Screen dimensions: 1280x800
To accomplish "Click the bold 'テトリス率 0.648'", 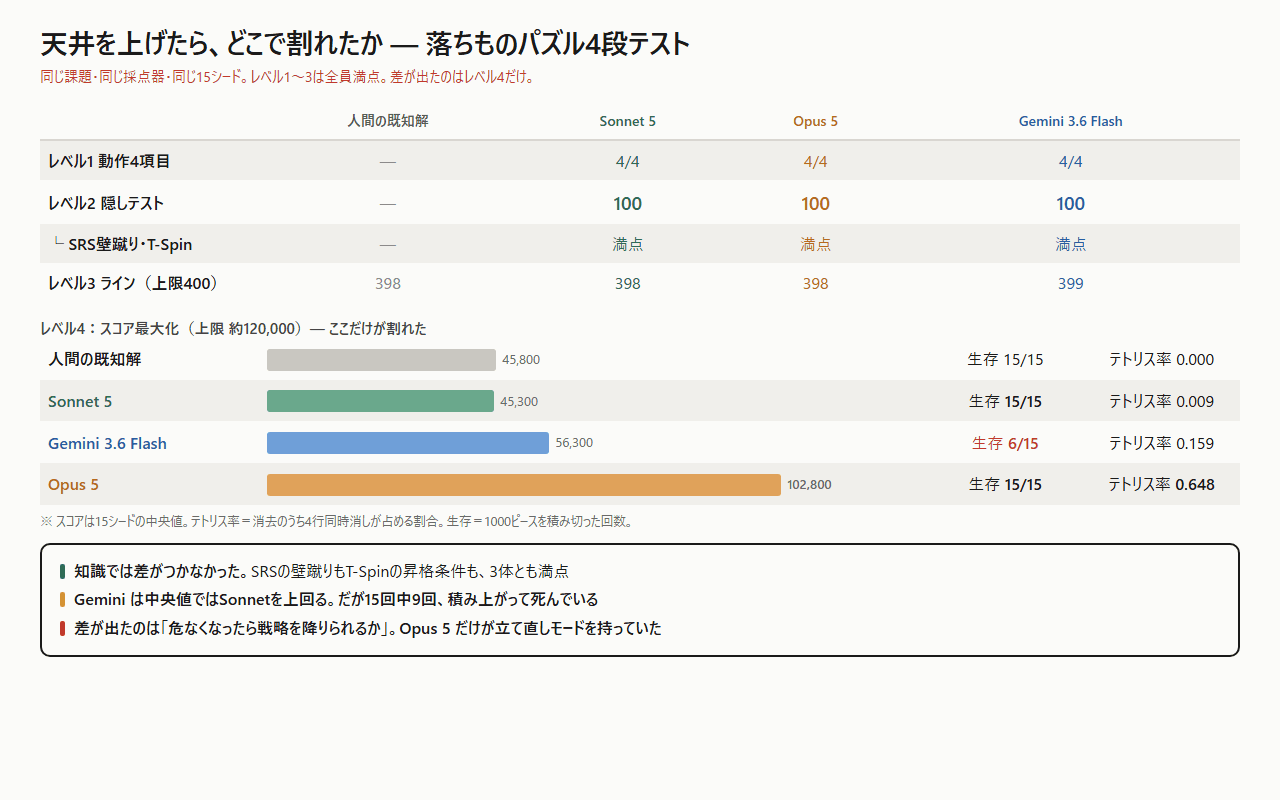I will pyautogui.click(x=1161, y=485).
